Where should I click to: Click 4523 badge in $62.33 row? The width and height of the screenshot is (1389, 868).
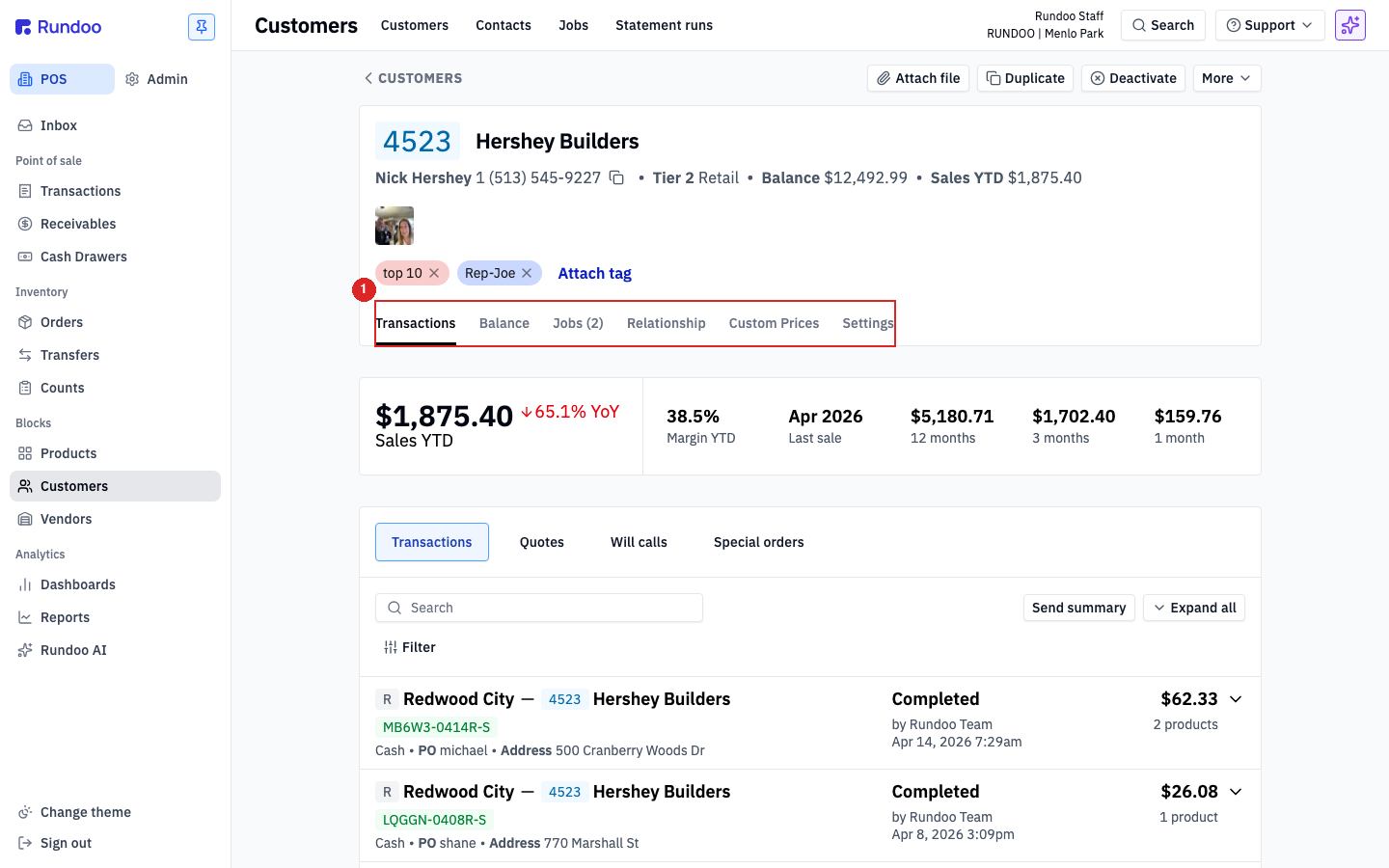pyautogui.click(x=564, y=699)
